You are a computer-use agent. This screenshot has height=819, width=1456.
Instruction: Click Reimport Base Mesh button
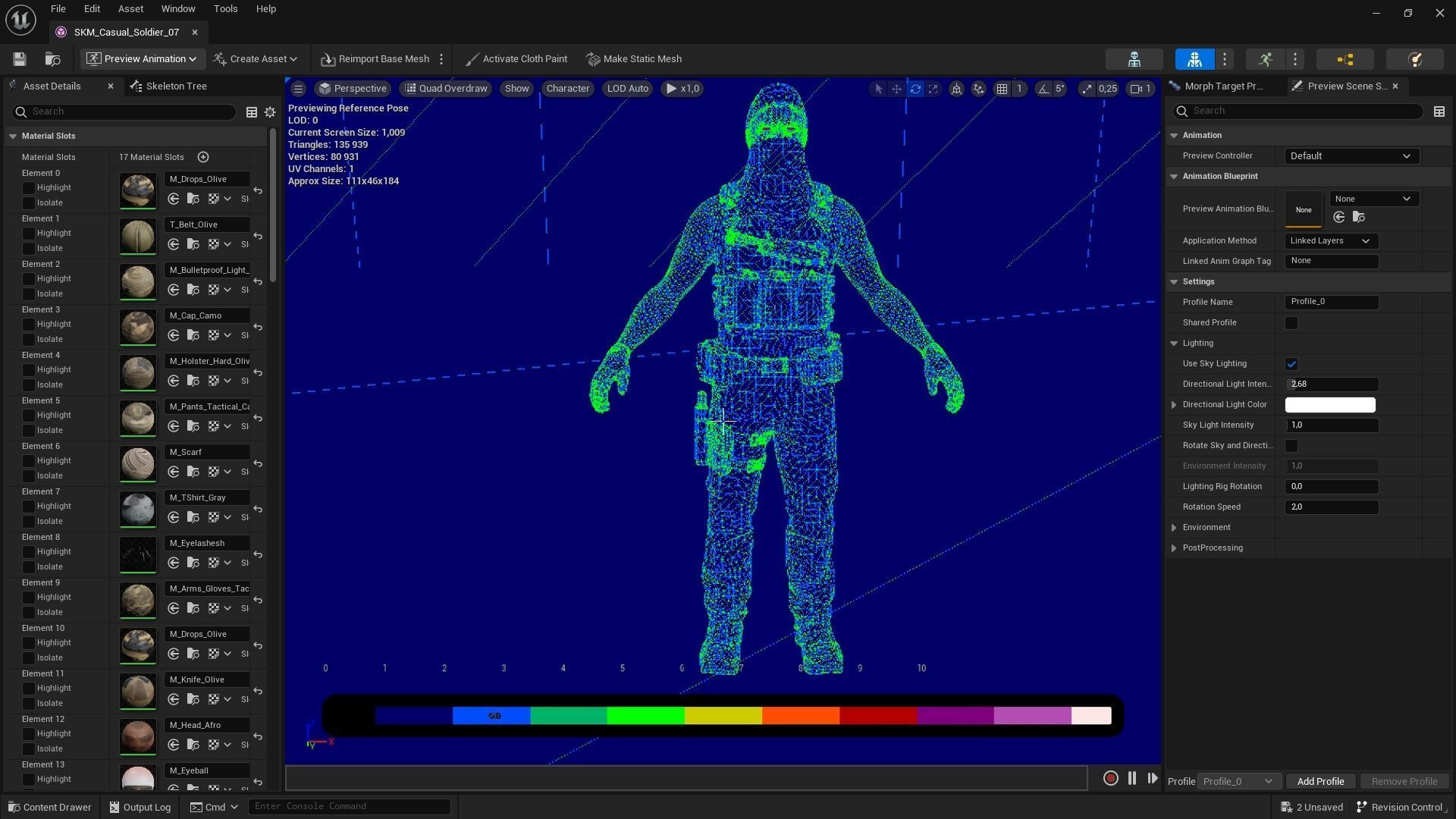pyautogui.click(x=375, y=59)
